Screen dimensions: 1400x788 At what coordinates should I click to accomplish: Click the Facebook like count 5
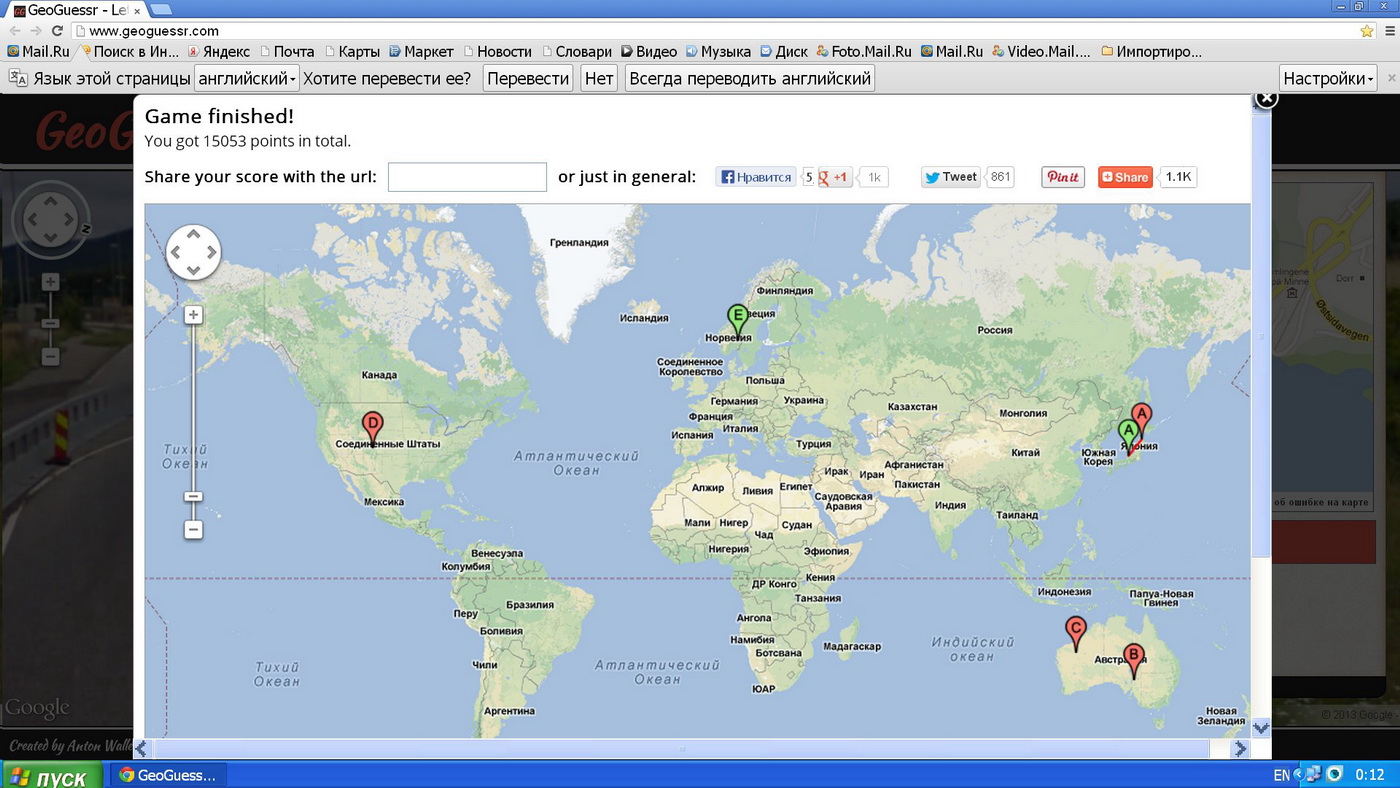click(808, 177)
